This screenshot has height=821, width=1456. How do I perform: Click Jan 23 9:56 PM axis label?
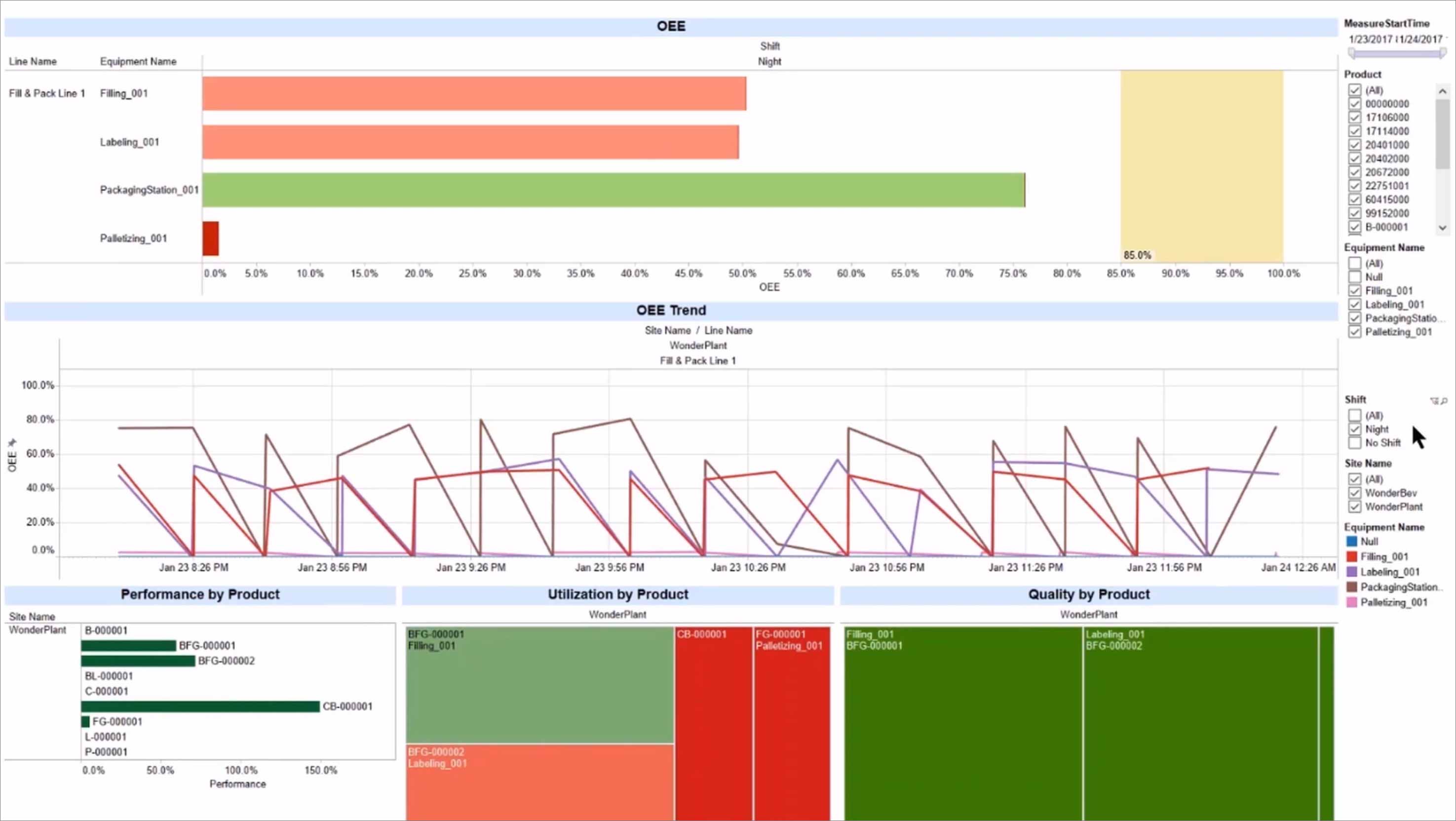click(610, 567)
